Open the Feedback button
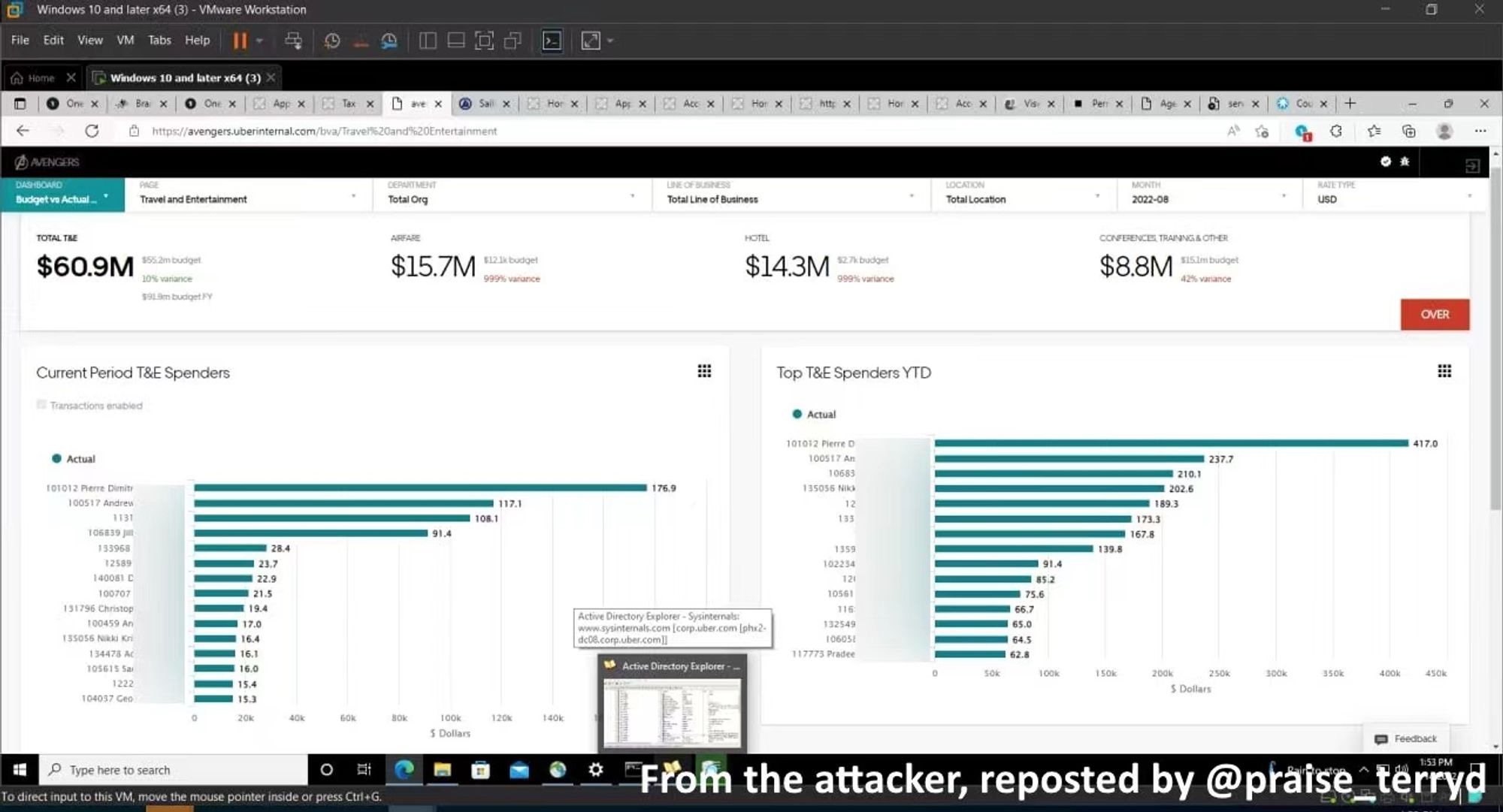The image size is (1503, 812). 1406,739
